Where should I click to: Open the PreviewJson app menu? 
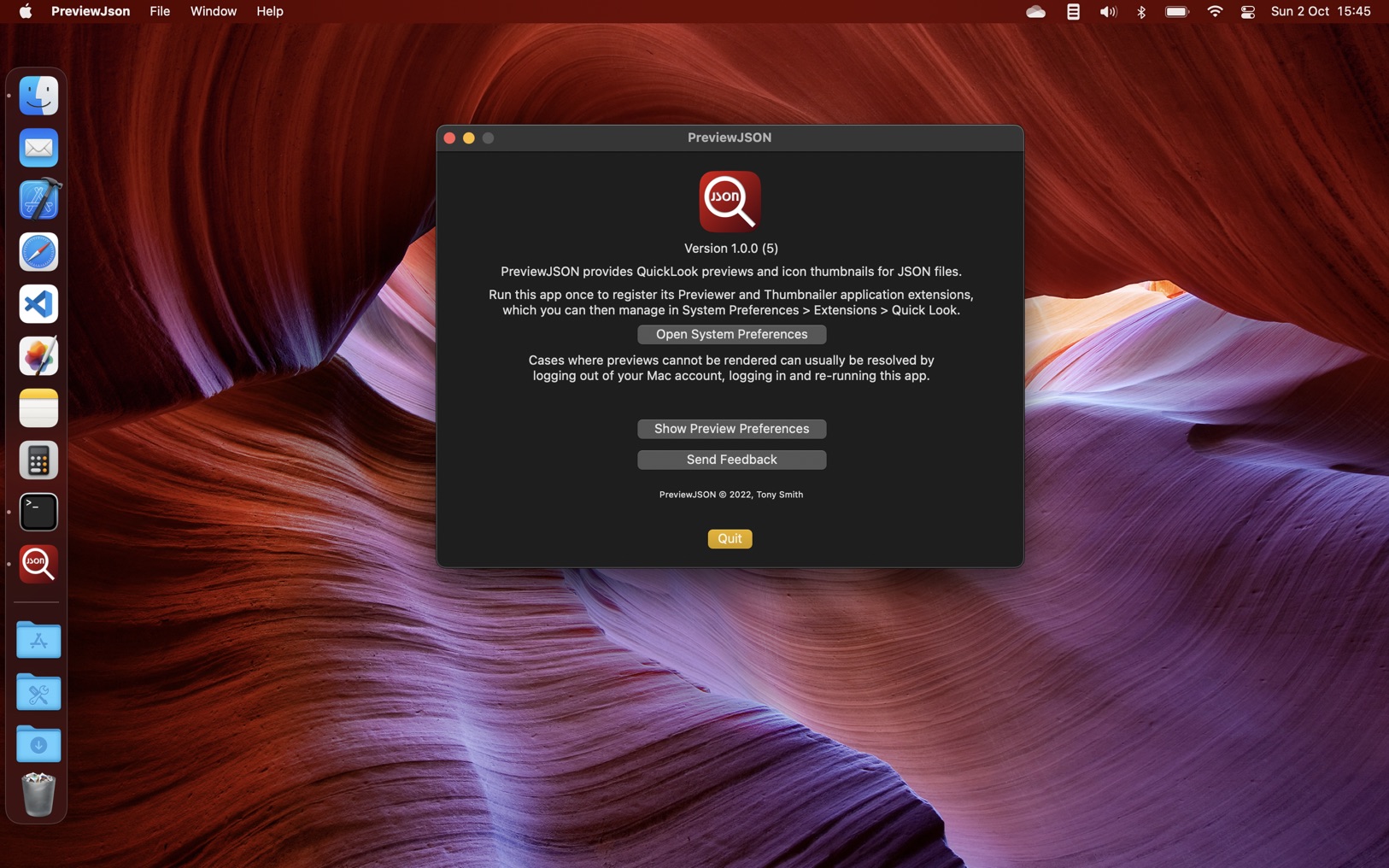tap(91, 11)
